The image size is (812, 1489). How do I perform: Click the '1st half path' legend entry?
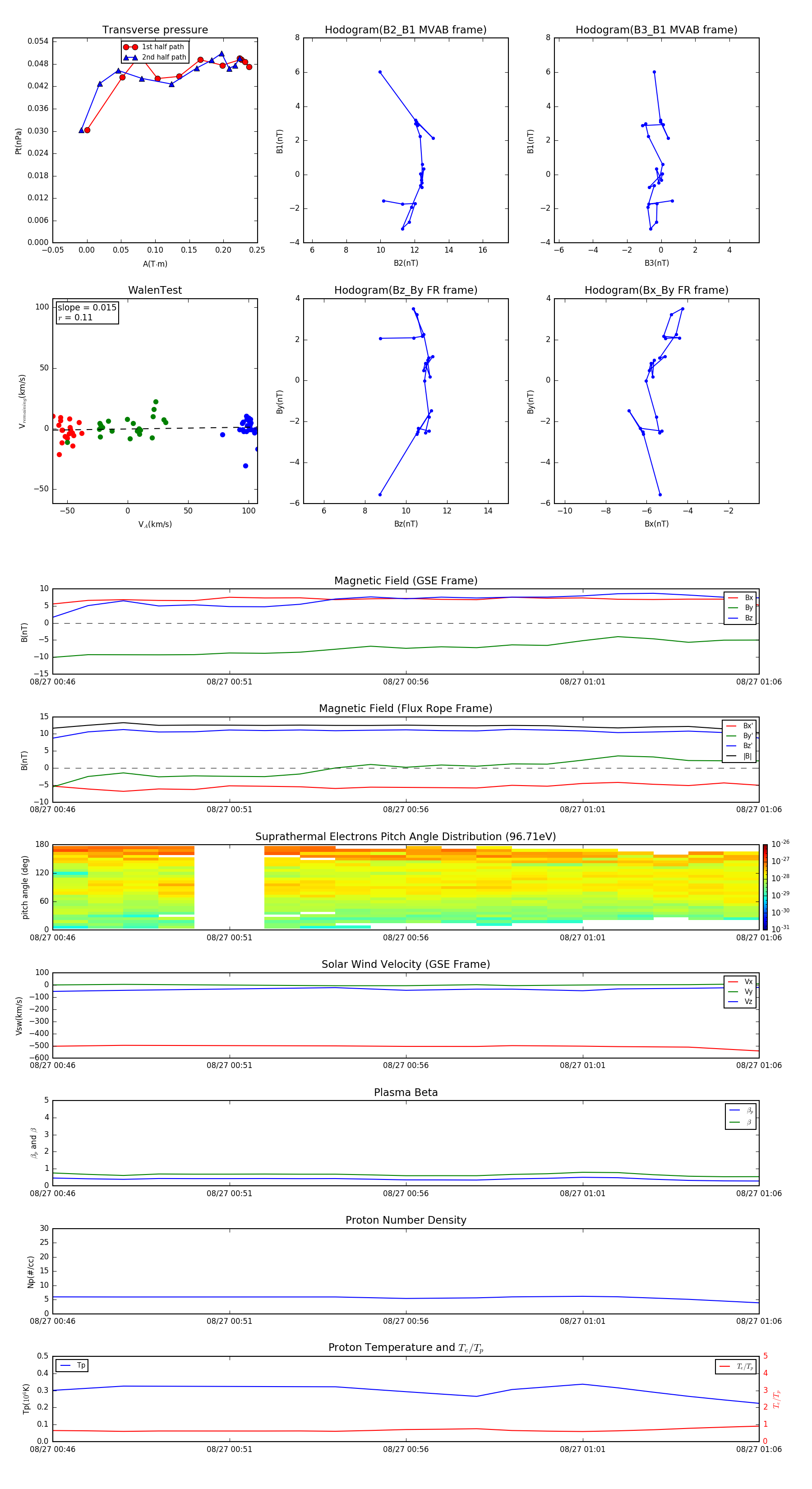click(x=154, y=47)
